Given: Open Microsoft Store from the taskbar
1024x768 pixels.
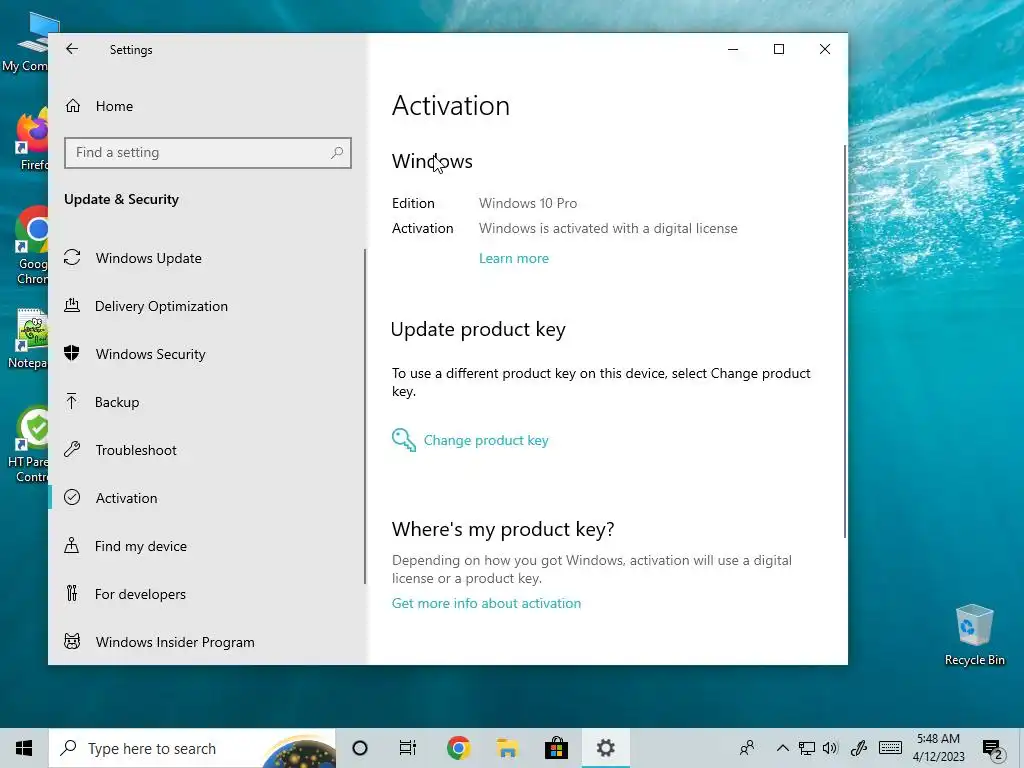Looking at the screenshot, I should coord(556,748).
